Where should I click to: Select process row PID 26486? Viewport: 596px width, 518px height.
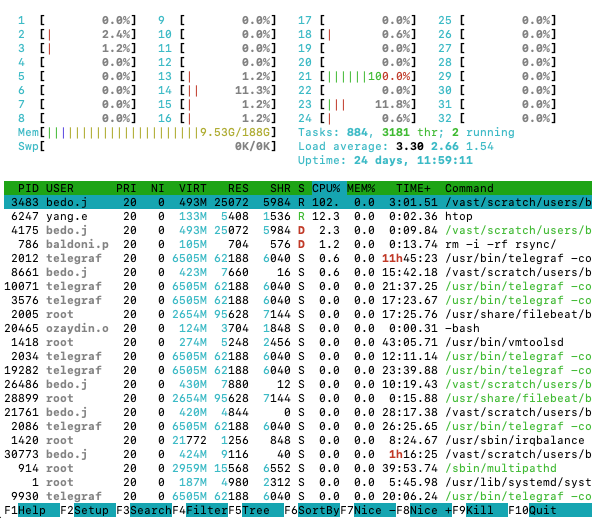(298, 384)
